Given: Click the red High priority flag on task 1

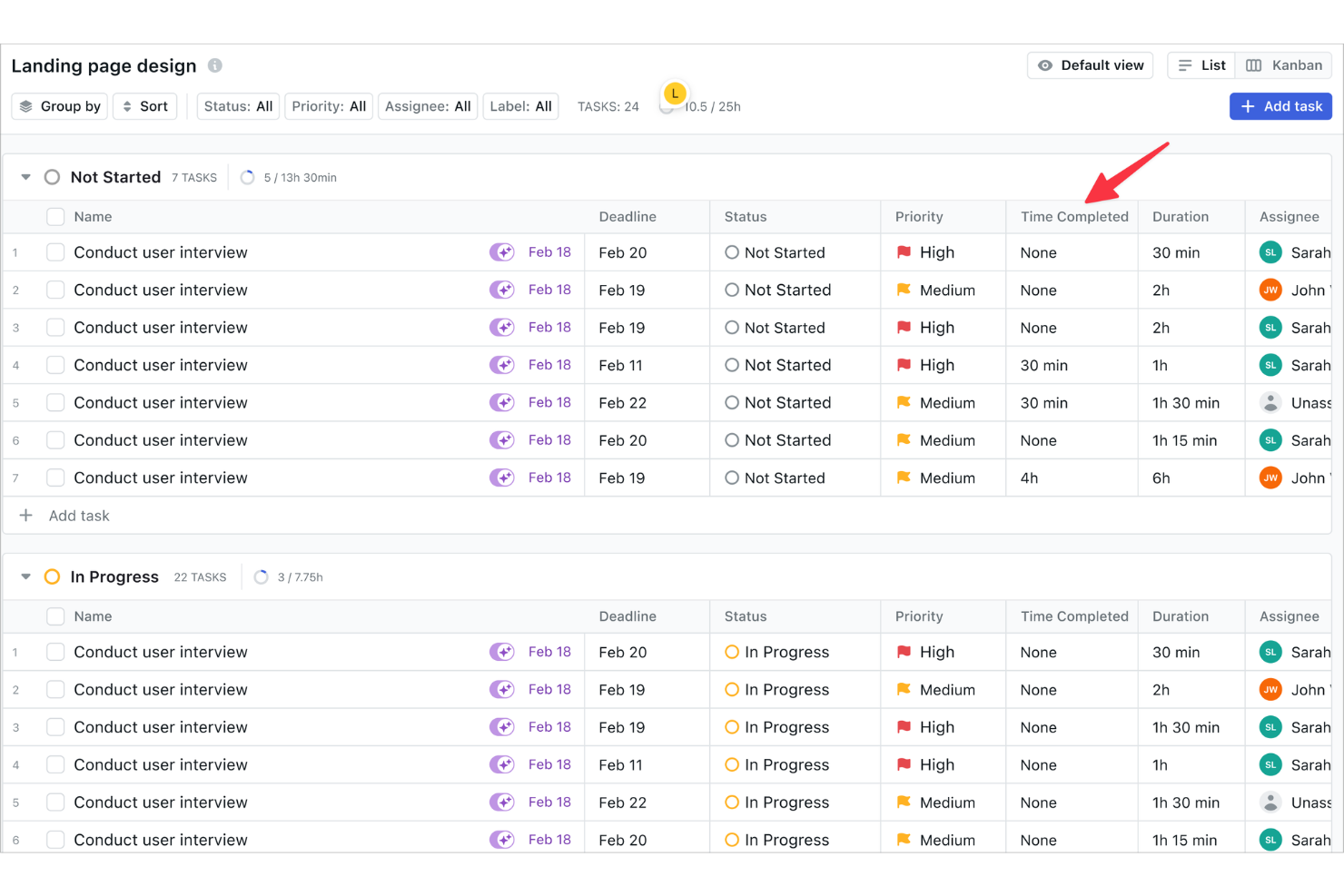Looking at the screenshot, I should tap(904, 252).
